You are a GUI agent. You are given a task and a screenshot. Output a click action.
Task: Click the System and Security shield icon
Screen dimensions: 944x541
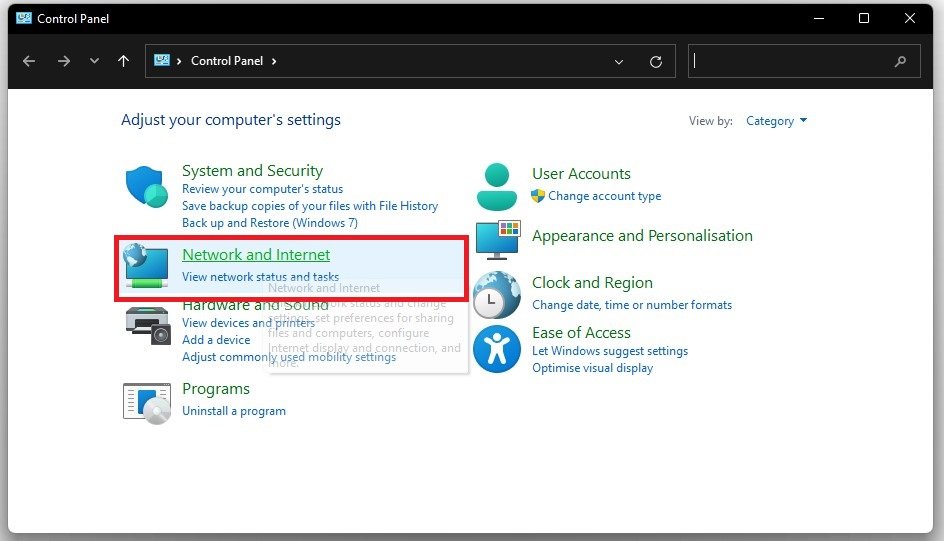(x=148, y=187)
